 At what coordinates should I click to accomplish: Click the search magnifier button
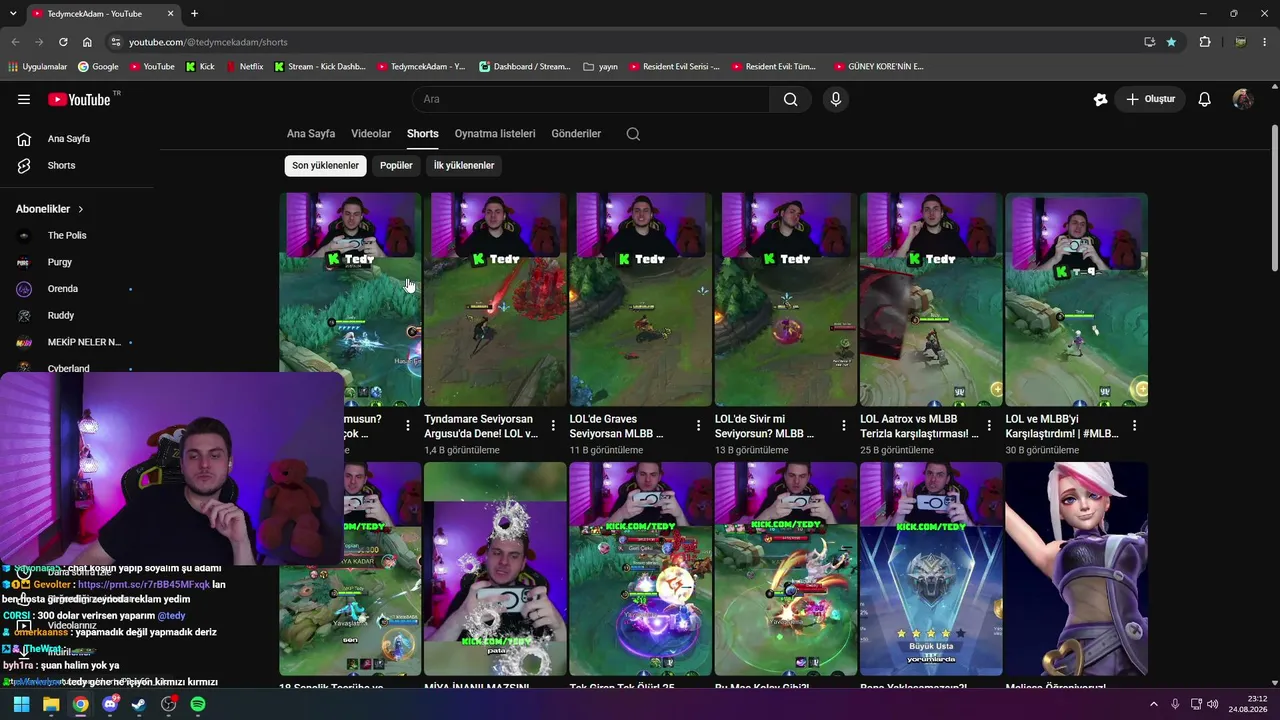point(791,99)
